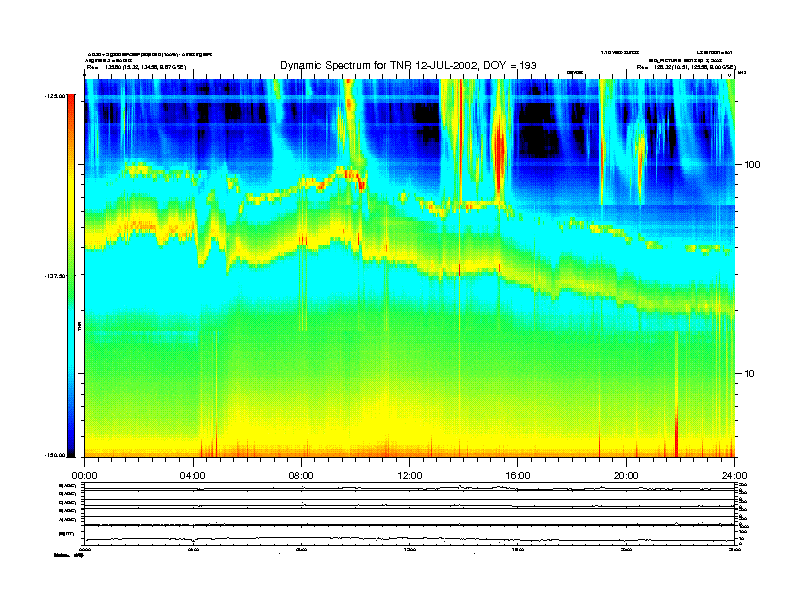Click the vertical rainbow color scale bar

coord(71,276)
